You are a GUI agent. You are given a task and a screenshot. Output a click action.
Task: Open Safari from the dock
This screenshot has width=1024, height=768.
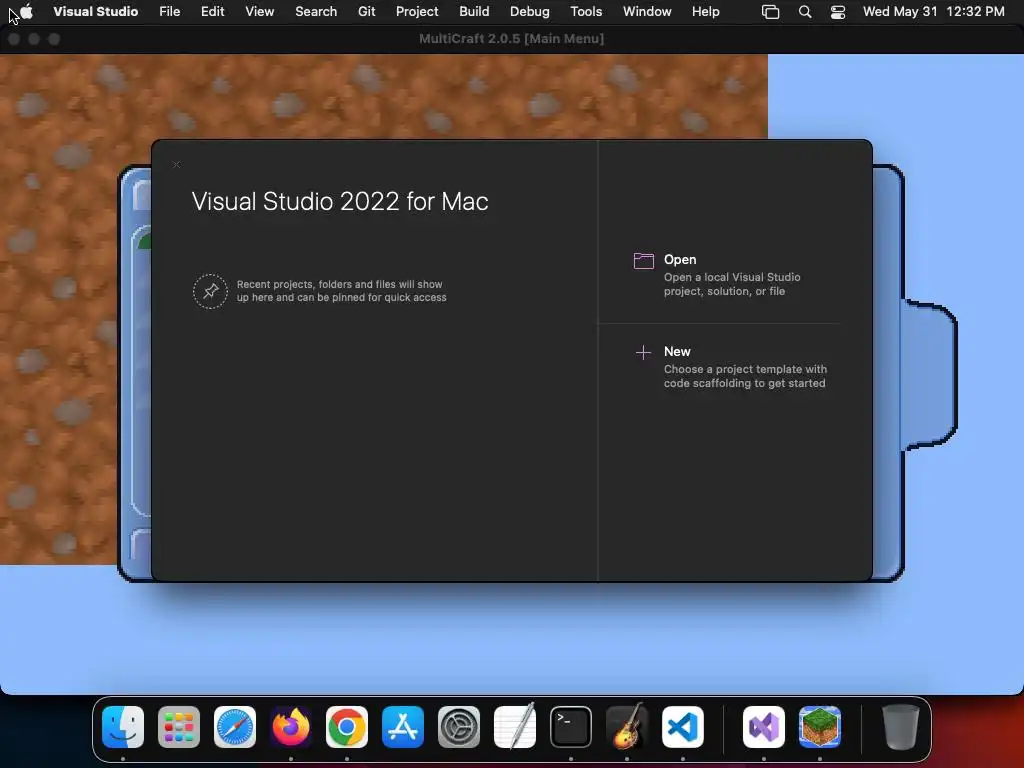pyautogui.click(x=235, y=727)
